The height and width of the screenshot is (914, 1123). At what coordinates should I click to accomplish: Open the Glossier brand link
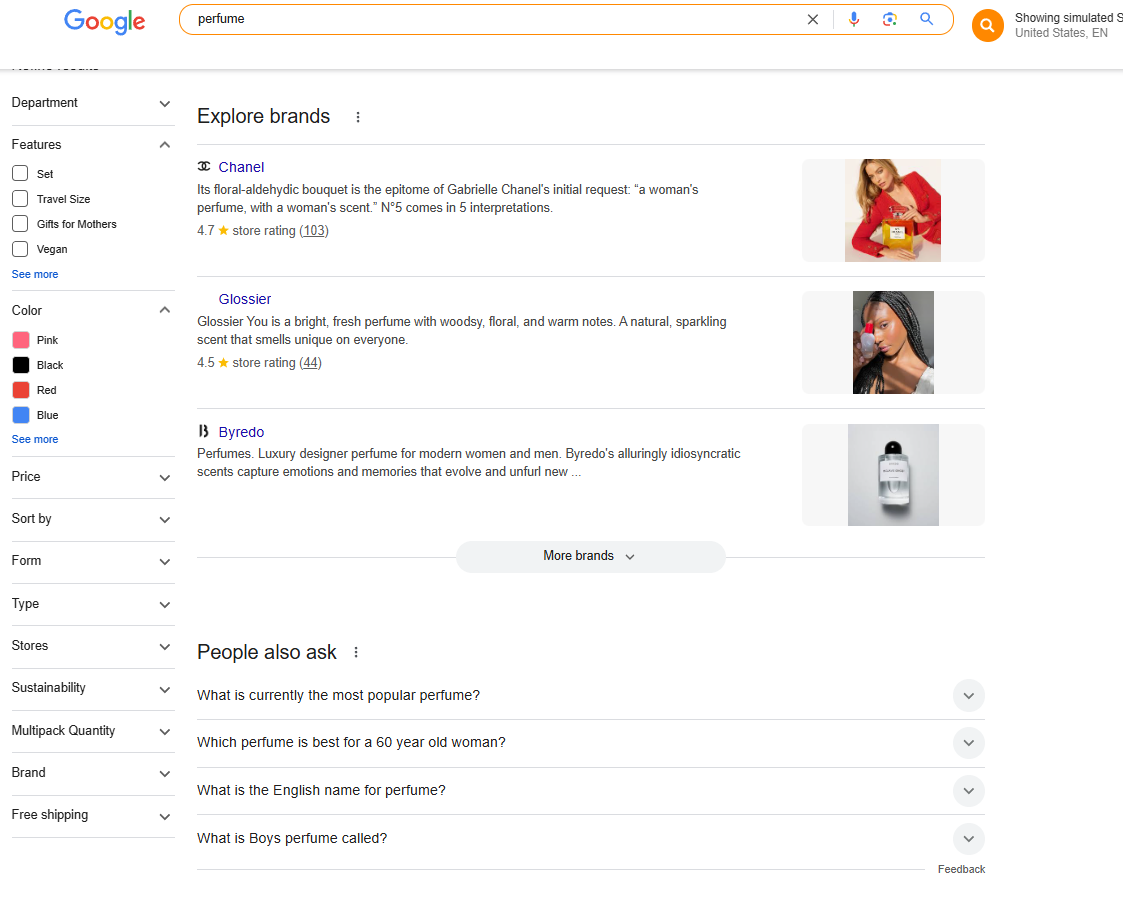pos(245,299)
